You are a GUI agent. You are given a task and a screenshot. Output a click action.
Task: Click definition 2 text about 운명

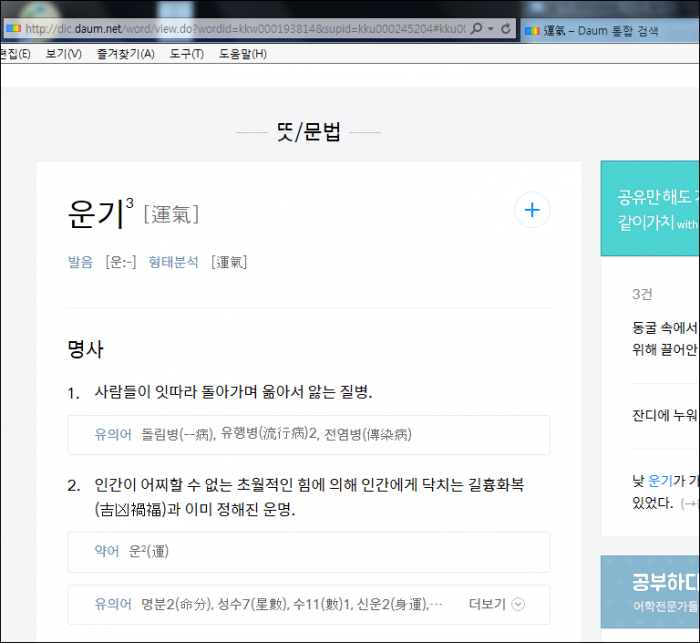[x=309, y=497]
